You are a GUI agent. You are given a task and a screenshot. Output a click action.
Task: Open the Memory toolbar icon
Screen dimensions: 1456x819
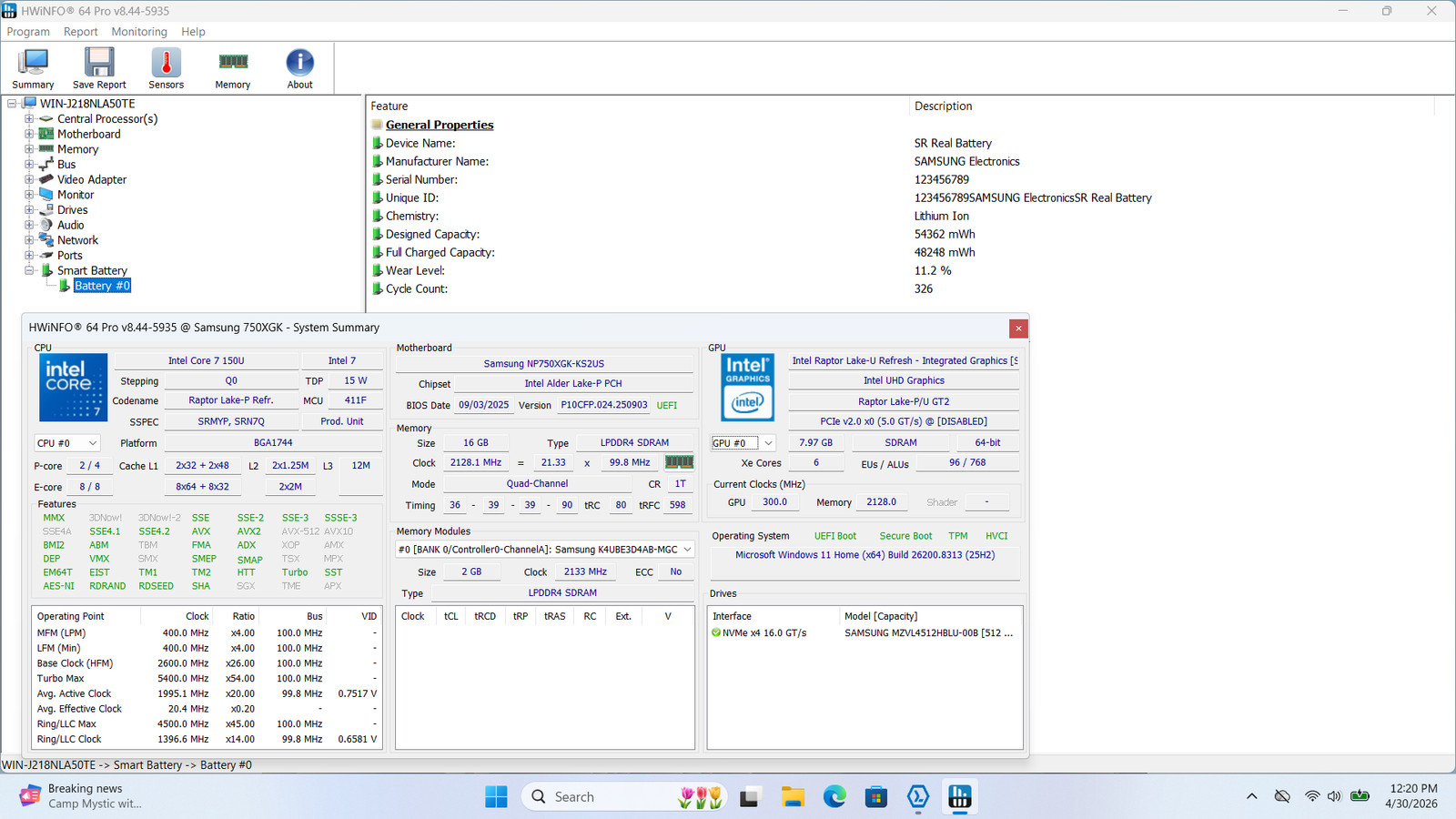[233, 68]
